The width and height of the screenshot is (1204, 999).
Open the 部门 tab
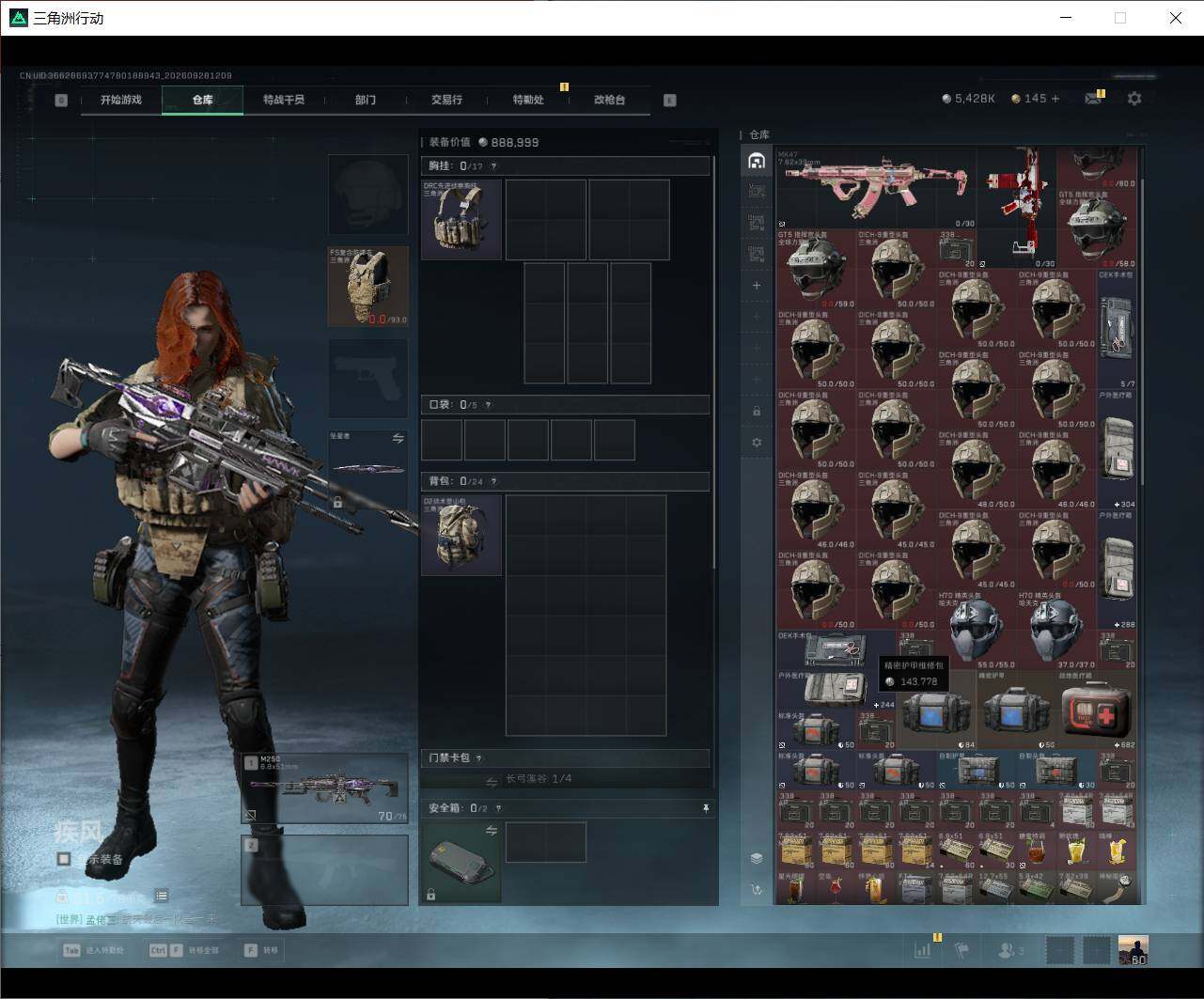[366, 100]
